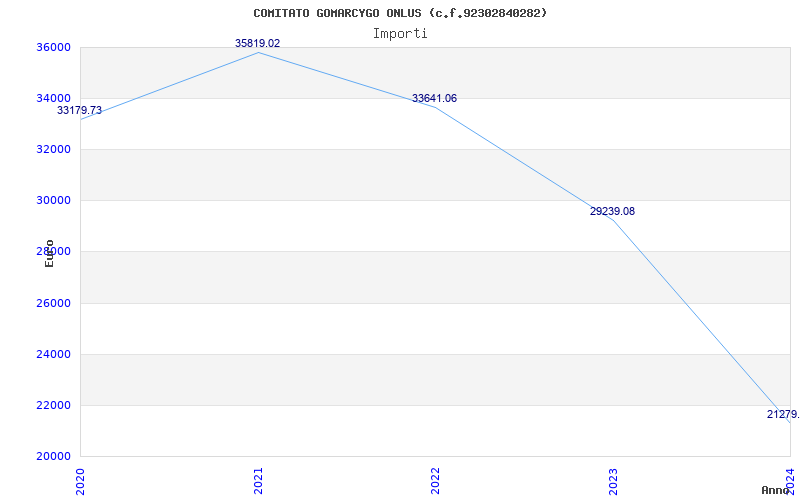Click the Anno x-axis title
The image size is (800, 500).
775,490
